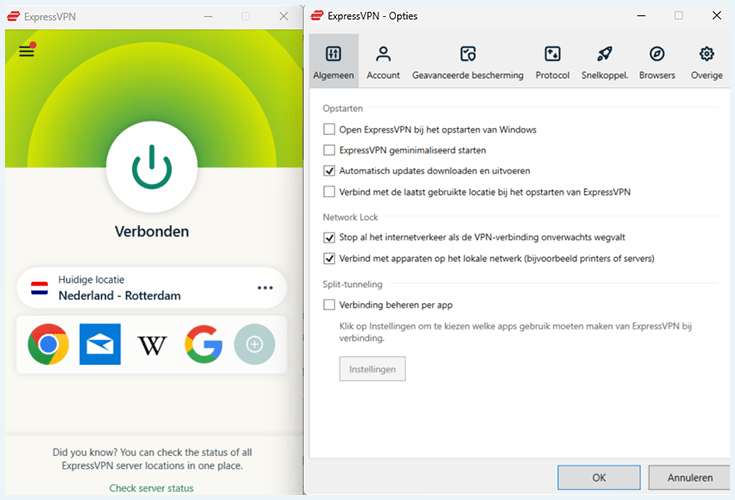Click the ExpressVPN logo in Opties title bar

(x=317, y=16)
